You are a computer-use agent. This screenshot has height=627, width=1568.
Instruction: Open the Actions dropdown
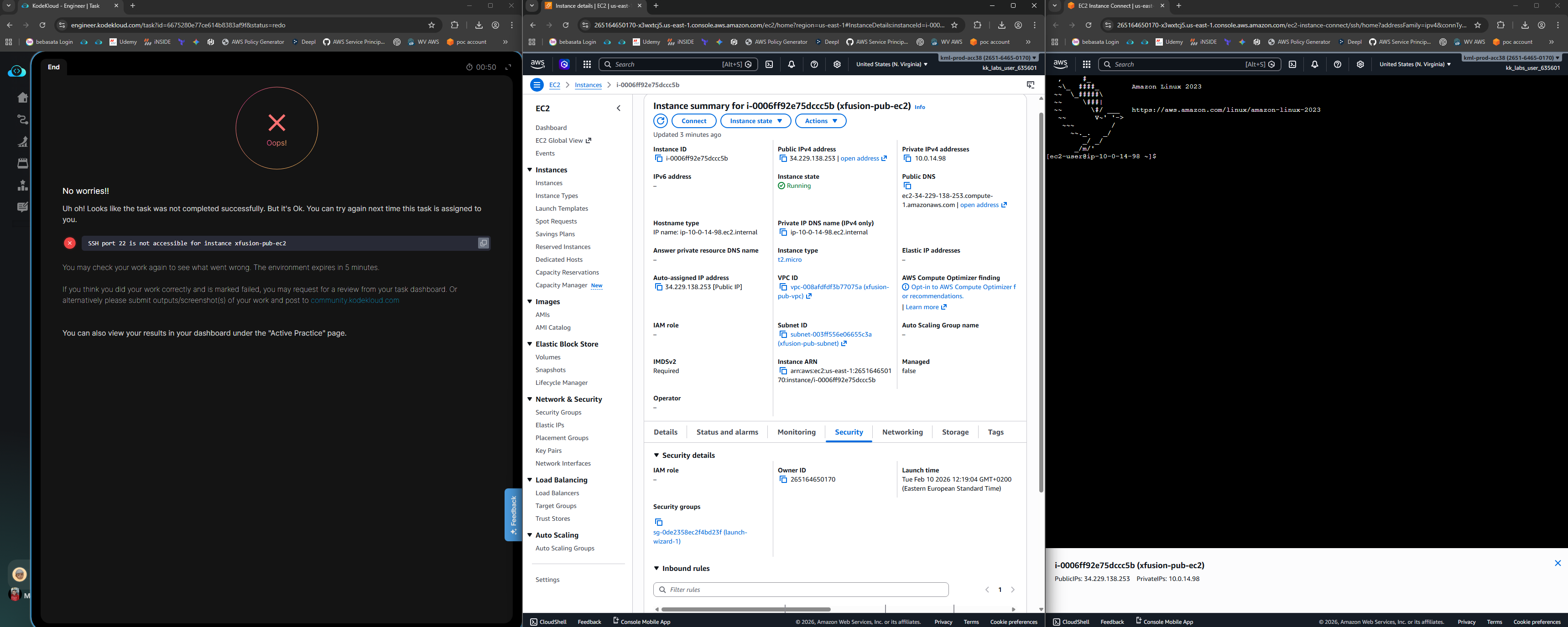tap(821, 121)
